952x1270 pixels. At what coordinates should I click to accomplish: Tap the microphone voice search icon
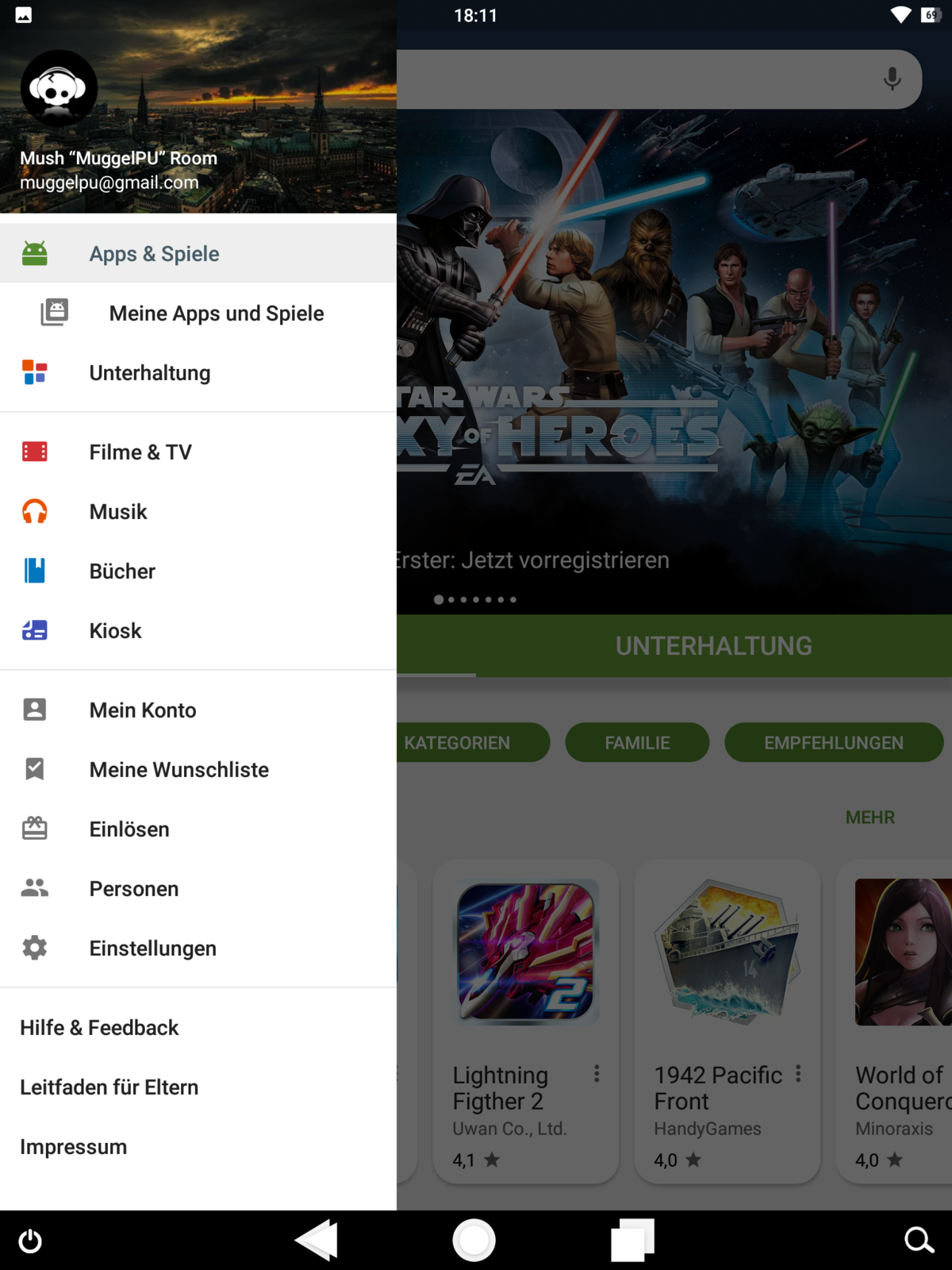tap(892, 79)
